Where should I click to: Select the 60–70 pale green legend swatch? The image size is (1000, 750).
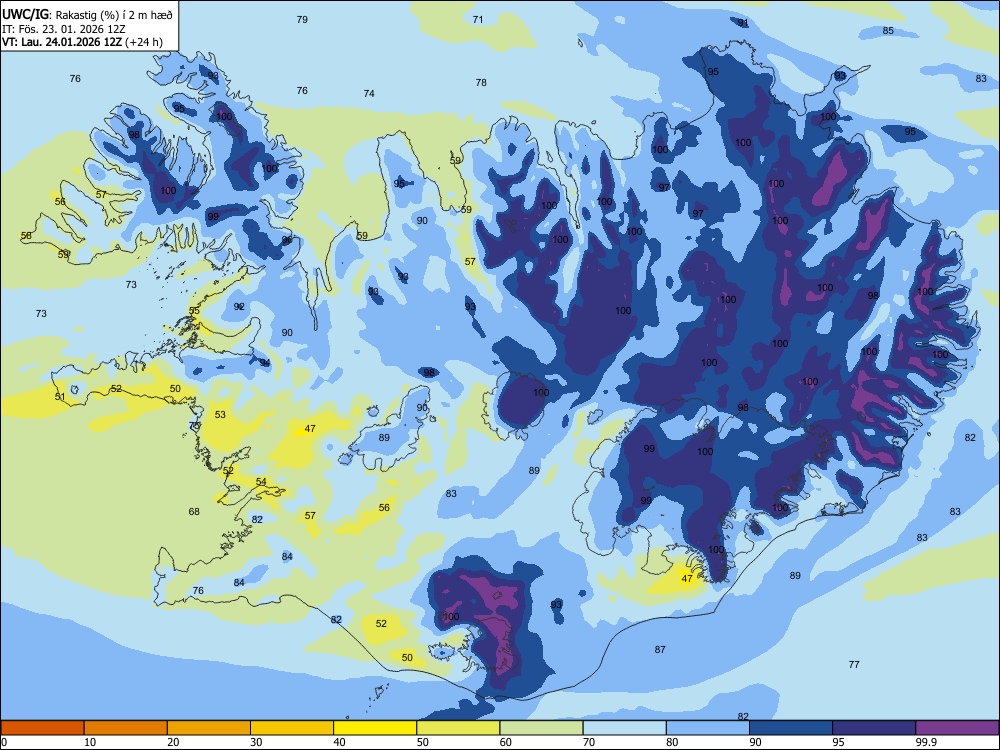pyautogui.click(x=541, y=728)
